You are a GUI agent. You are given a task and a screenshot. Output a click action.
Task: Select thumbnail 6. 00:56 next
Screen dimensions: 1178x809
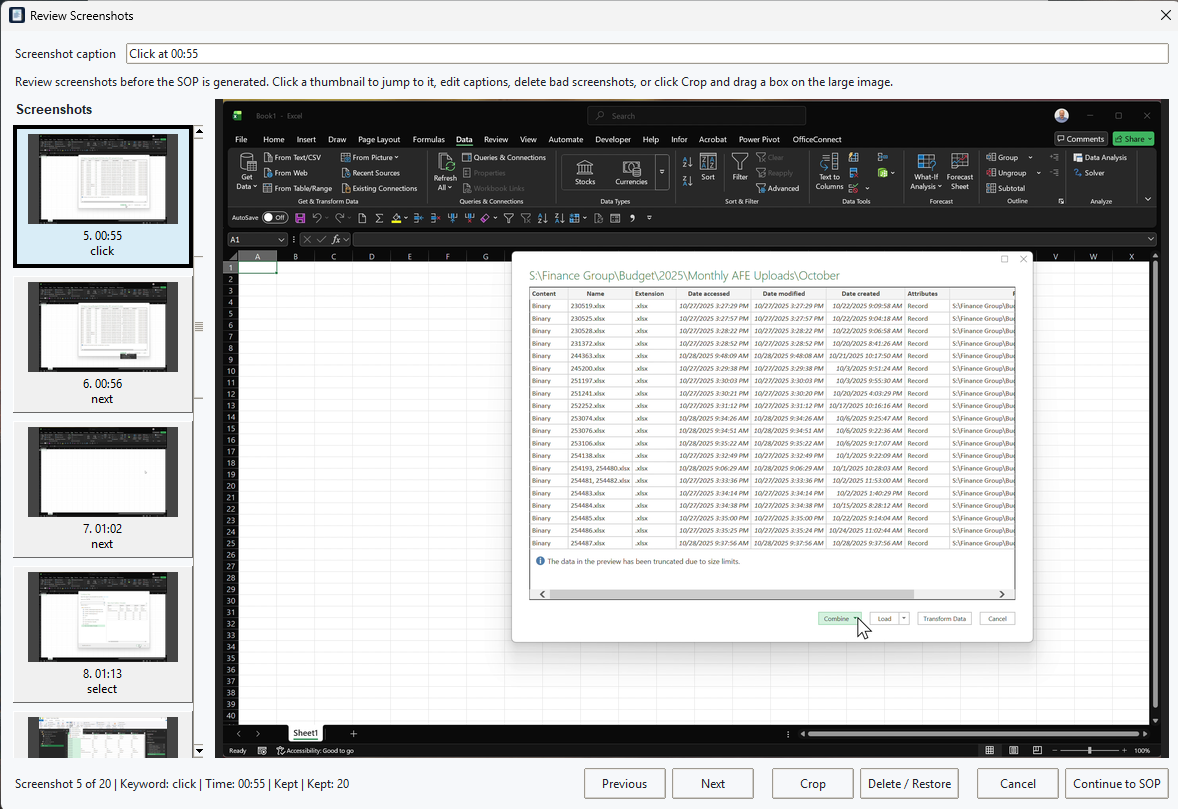[x=103, y=344]
